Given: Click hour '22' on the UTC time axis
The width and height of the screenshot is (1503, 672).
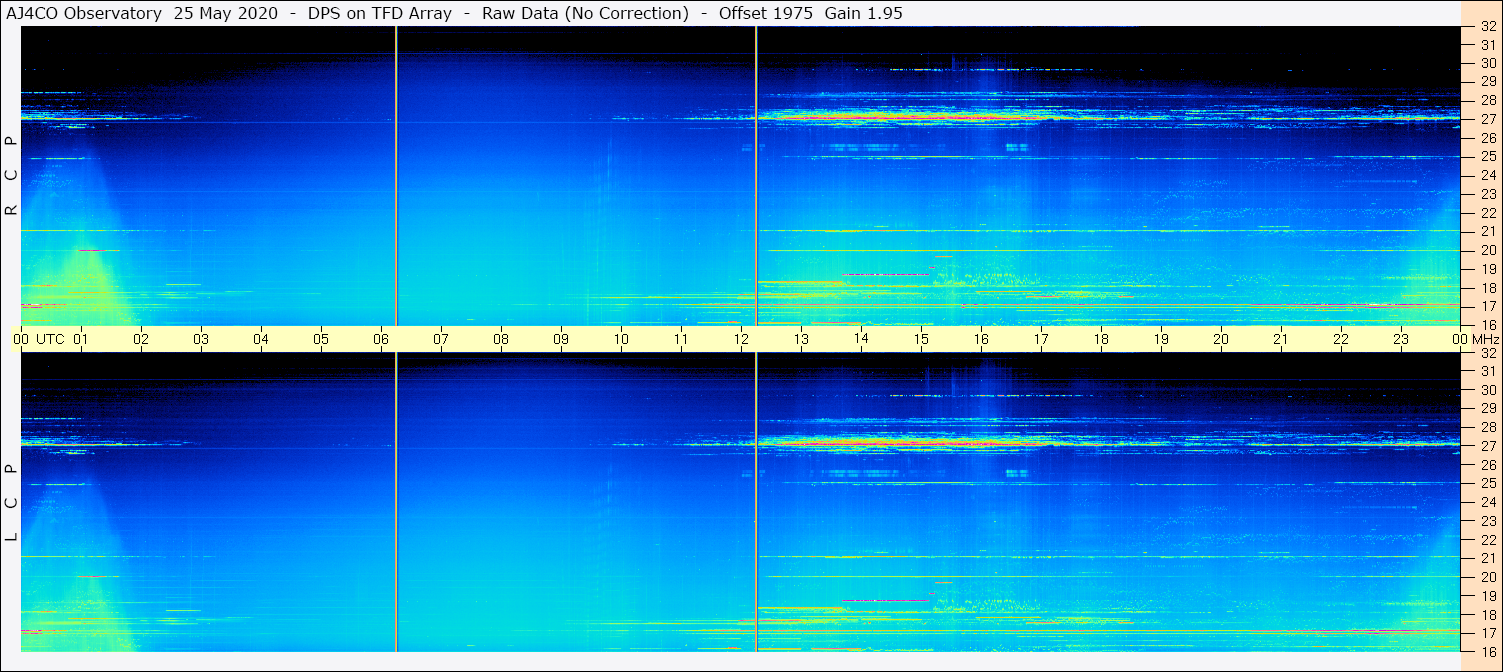Looking at the screenshot, I should 1341,339.
